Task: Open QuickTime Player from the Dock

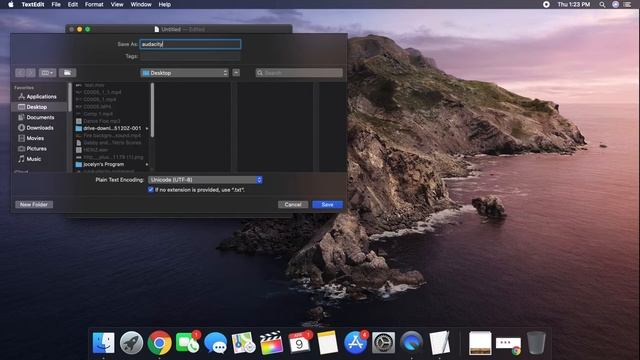Action: (411, 342)
